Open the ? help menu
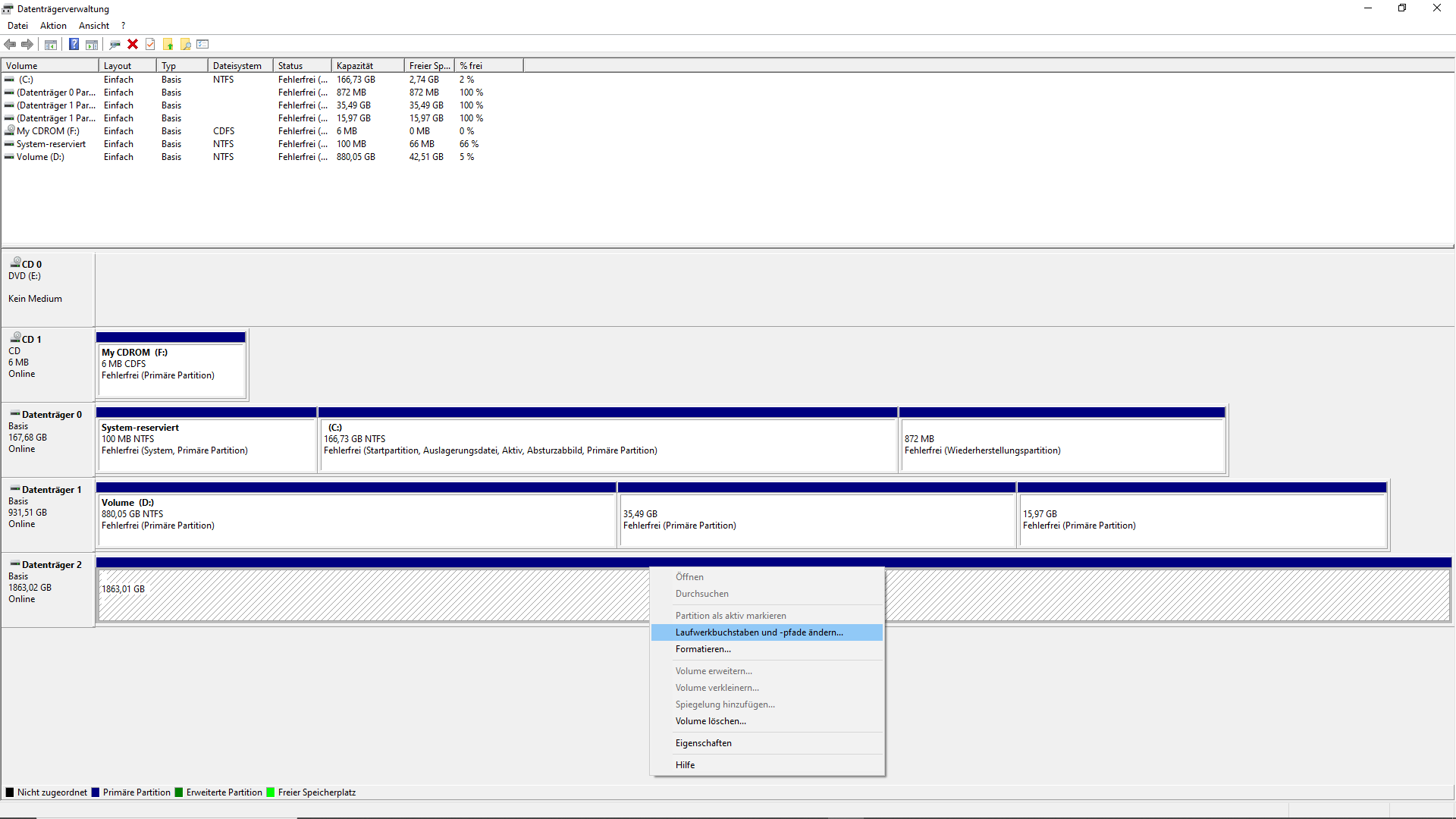This screenshot has width=1456, height=819. 123,26
